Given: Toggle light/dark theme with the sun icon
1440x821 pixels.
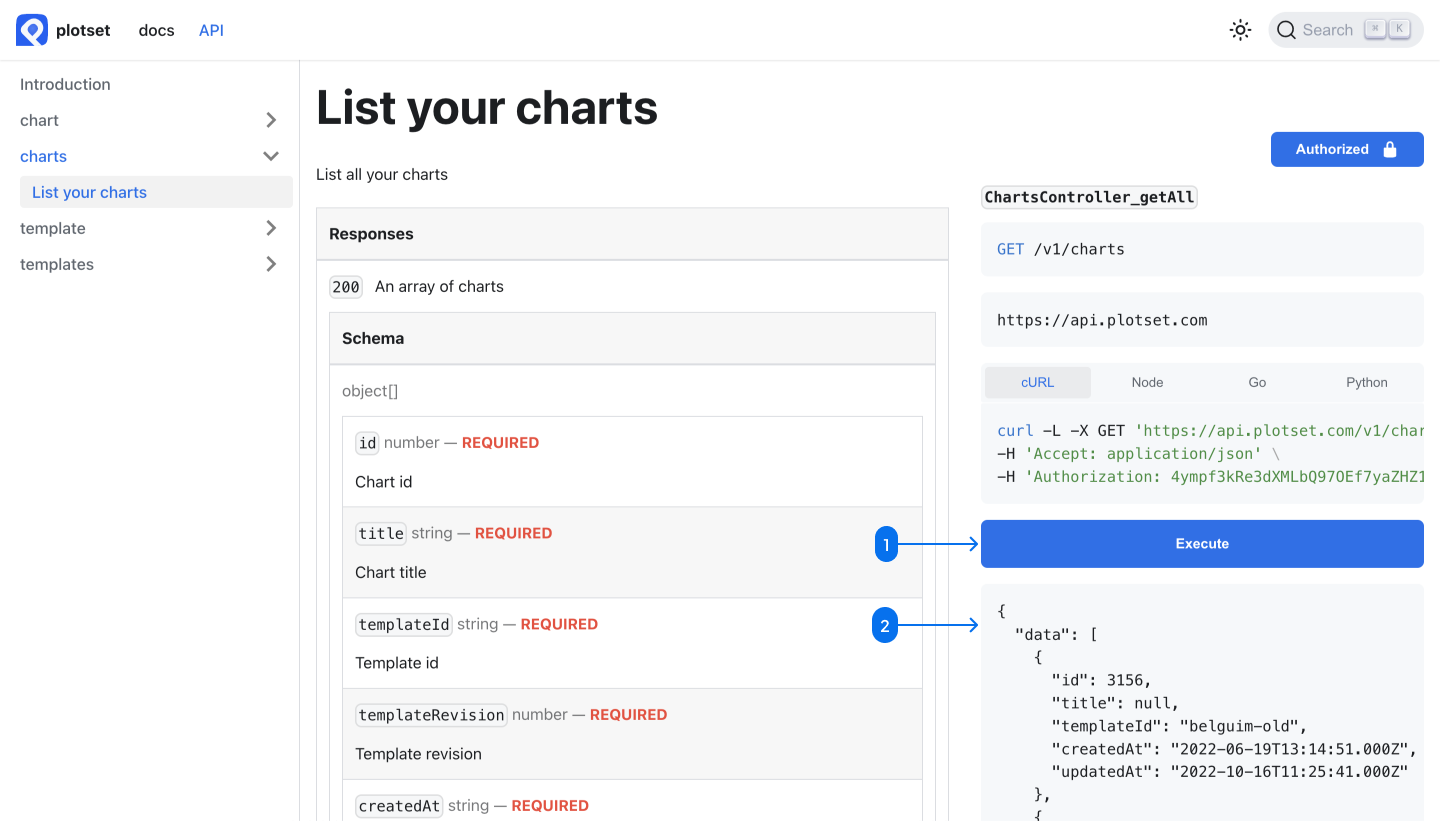Looking at the screenshot, I should tap(1240, 29).
